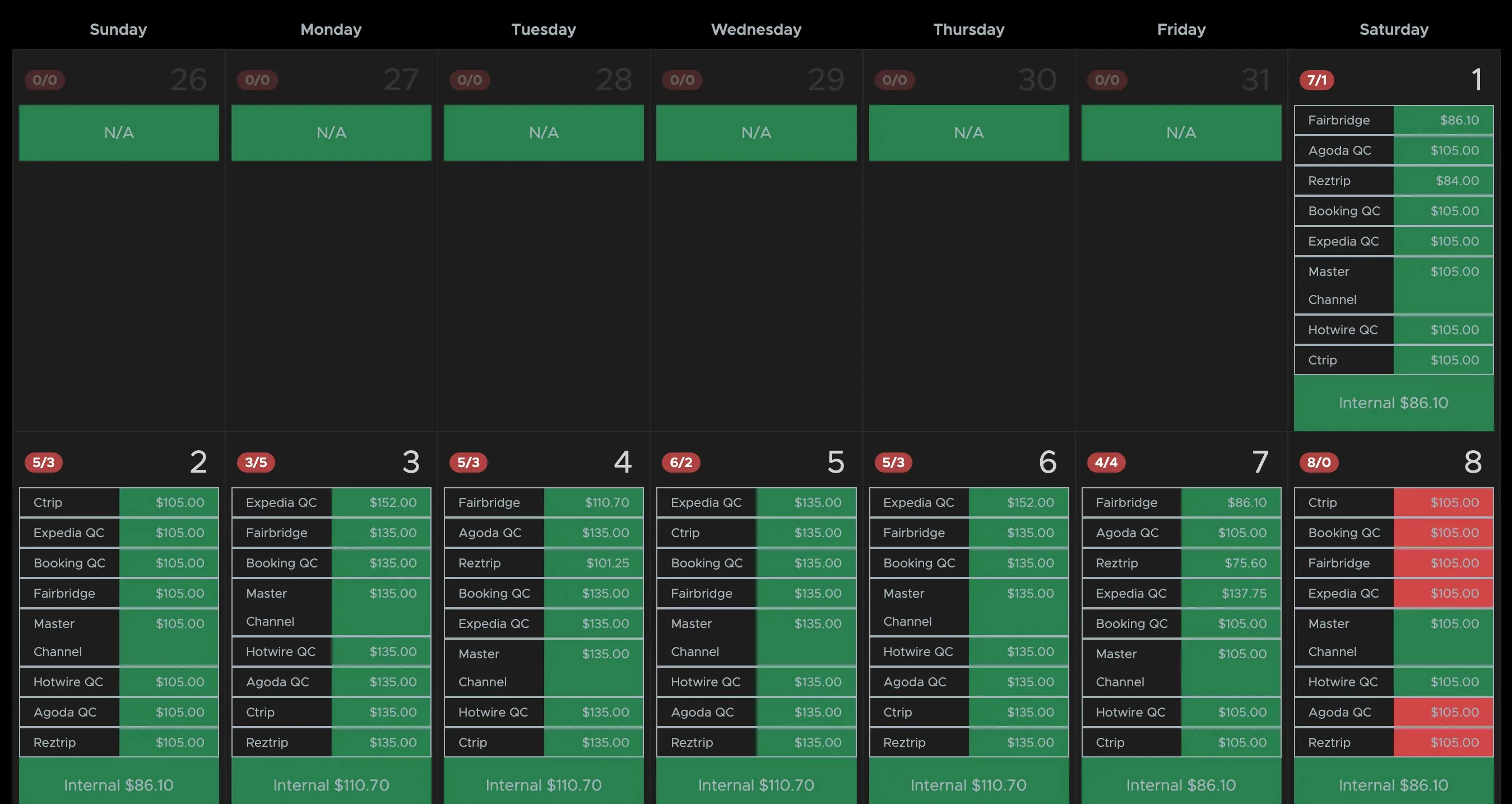Viewport: 1512px width, 804px height.
Task: Click the 7/1 badge on Saturday 1
Action: click(1316, 80)
